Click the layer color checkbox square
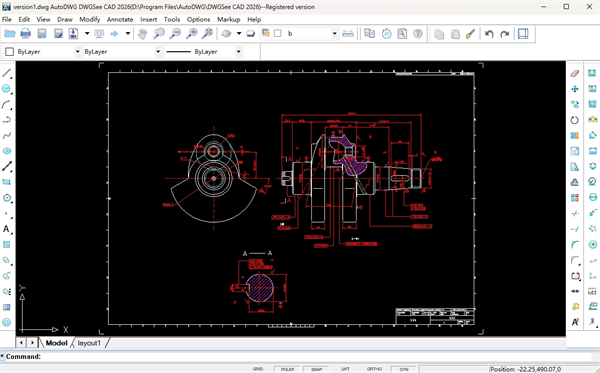 click(x=278, y=33)
